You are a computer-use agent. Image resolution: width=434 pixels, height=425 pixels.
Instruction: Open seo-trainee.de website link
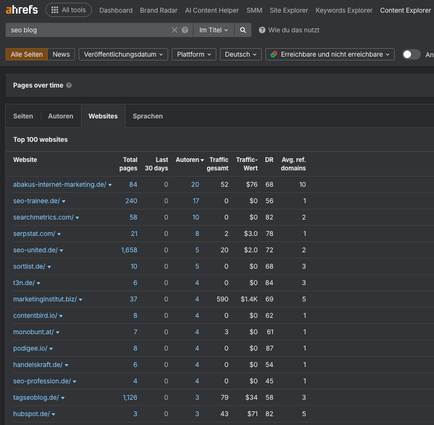pyautogui.click(x=36, y=201)
